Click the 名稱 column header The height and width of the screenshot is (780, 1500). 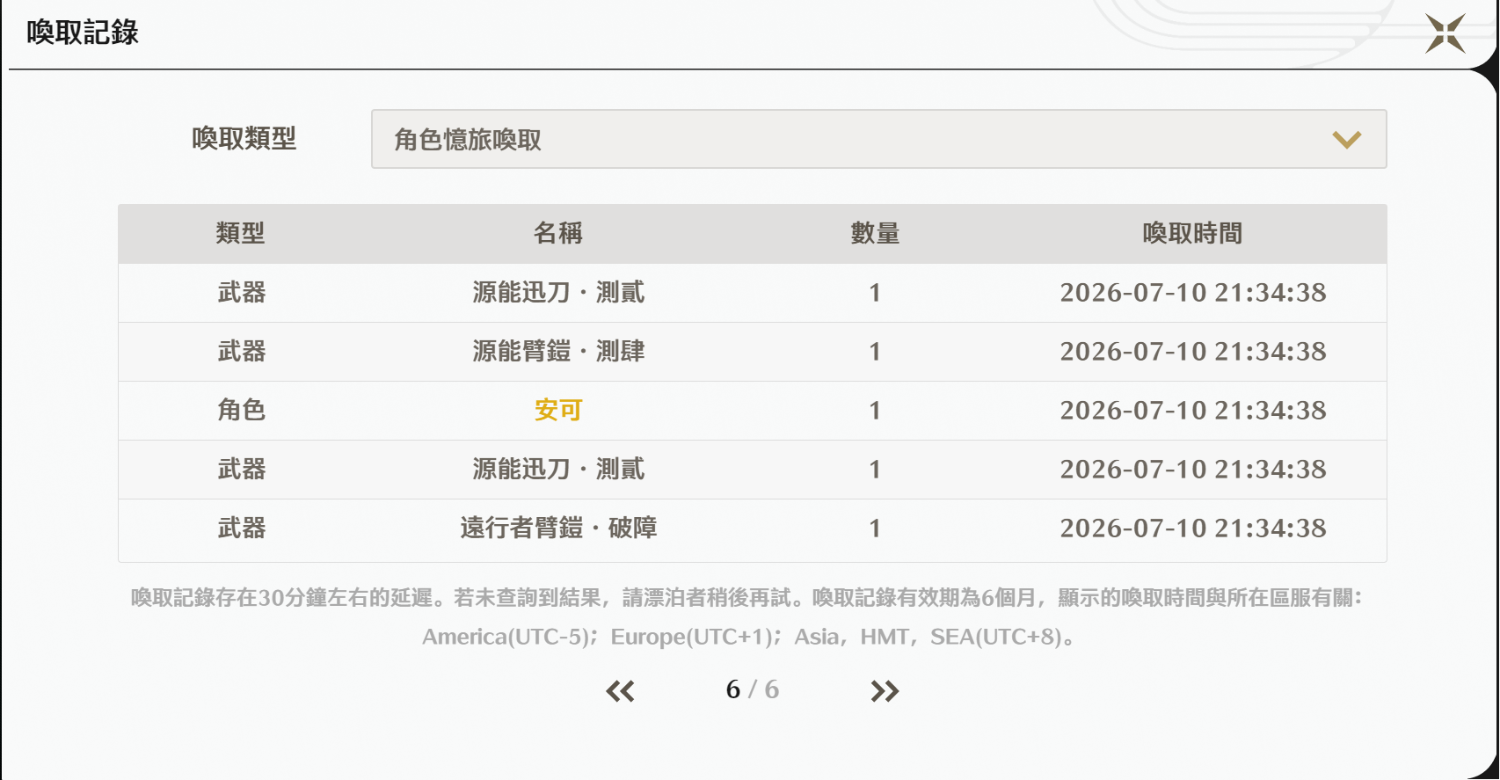pyautogui.click(x=558, y=234)
